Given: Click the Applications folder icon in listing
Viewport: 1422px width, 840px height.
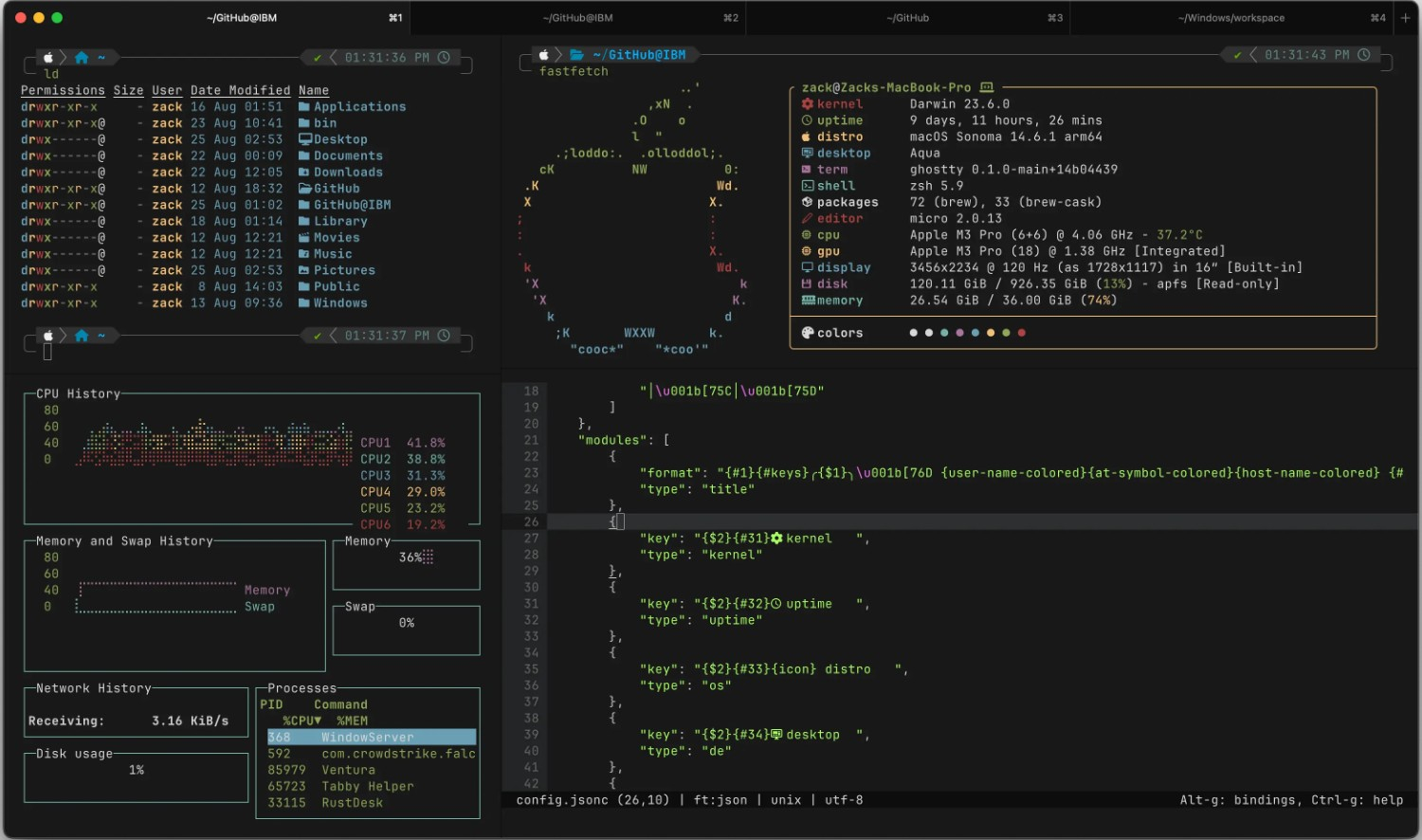Looking at the screenshot, I should [x=304, y=107].
